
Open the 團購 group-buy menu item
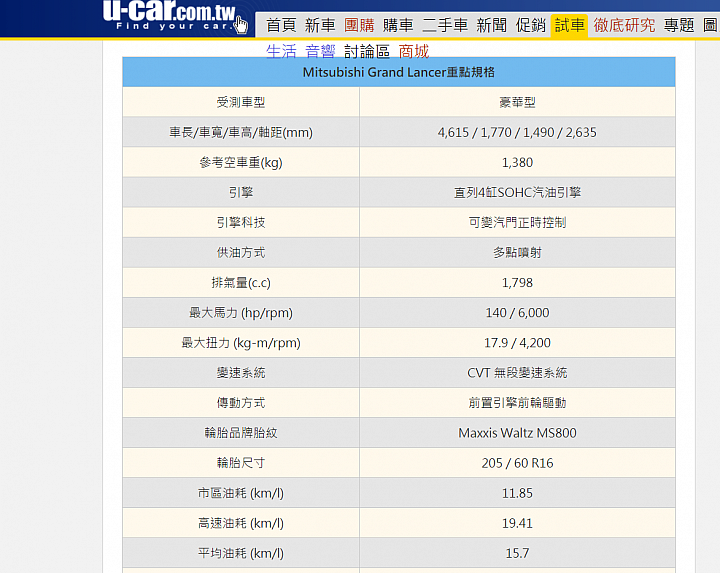[359, 25]
